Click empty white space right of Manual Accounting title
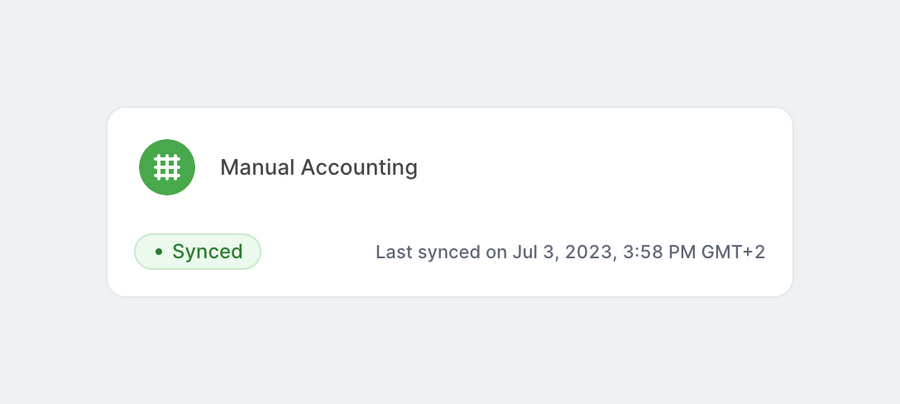900x404 pixels. point(600,167)
